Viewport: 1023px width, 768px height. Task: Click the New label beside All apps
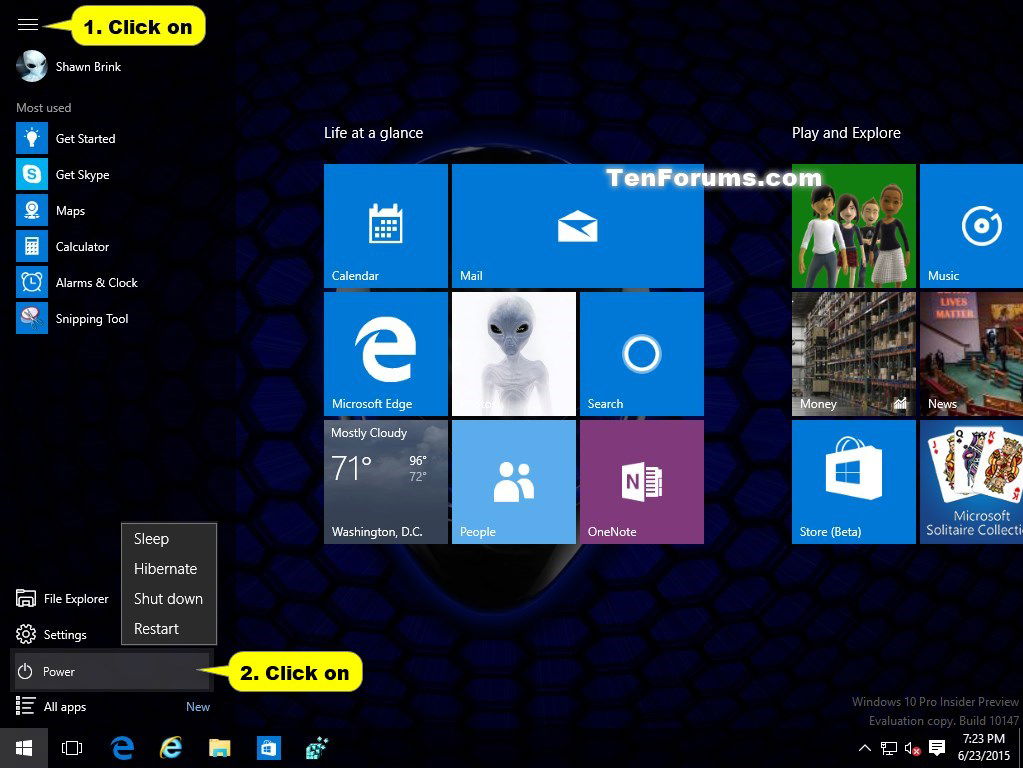pos(198,707)
